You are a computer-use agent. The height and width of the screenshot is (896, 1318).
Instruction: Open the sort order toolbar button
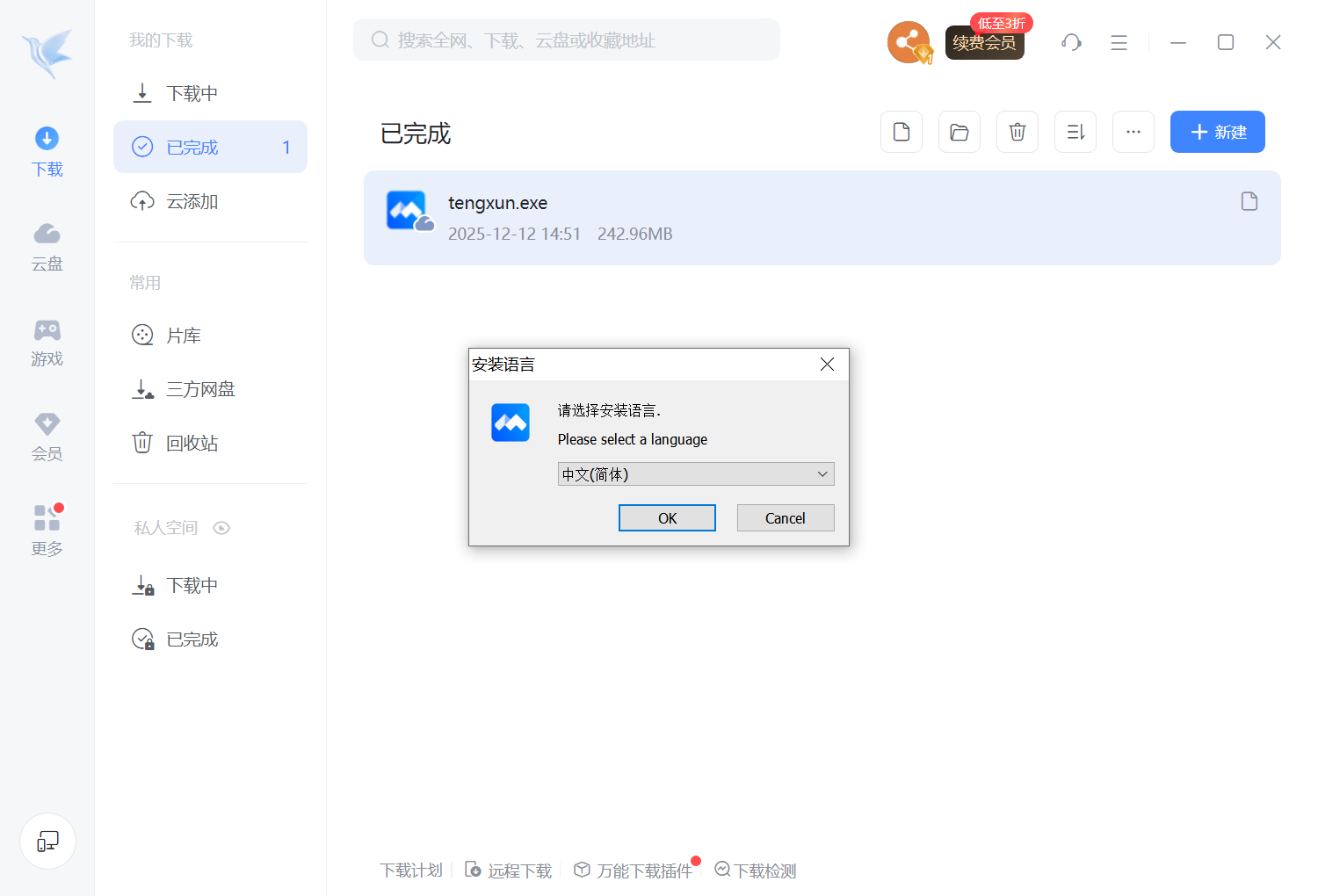(1075, 132)
